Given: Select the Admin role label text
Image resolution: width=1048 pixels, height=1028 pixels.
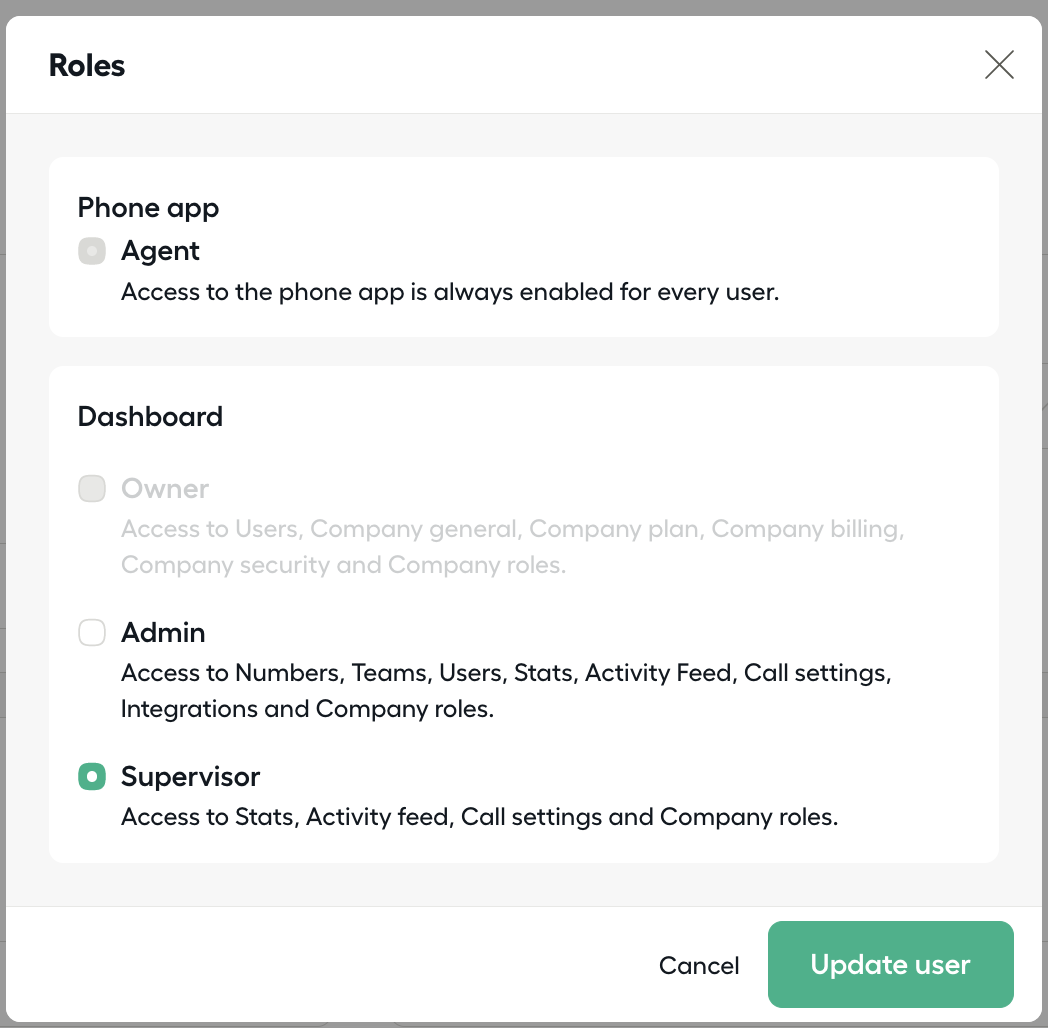Looking at the screenshot, I should 163,632.
